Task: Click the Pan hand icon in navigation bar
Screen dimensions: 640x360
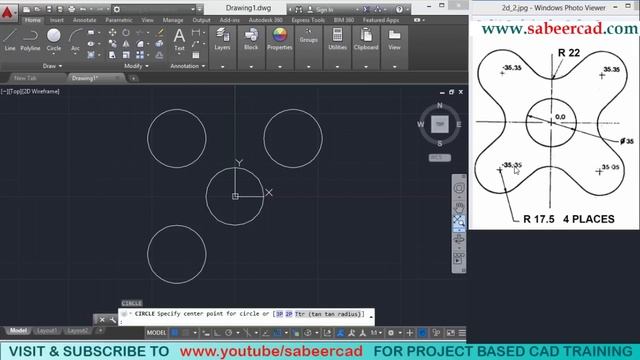Action: (459, 207)
